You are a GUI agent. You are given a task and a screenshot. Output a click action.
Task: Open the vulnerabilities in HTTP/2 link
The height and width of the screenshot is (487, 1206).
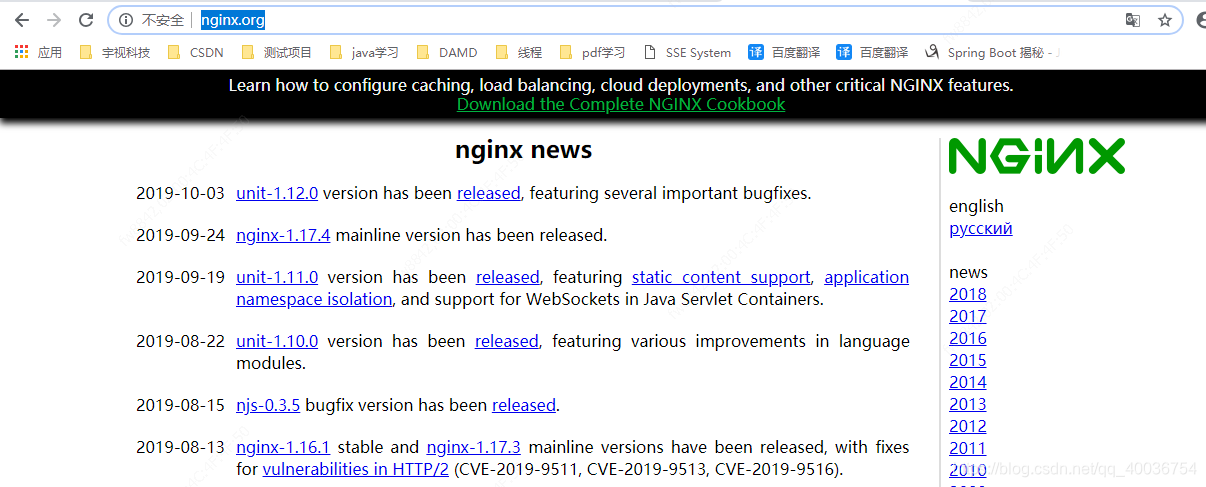[x=356, y=469]
